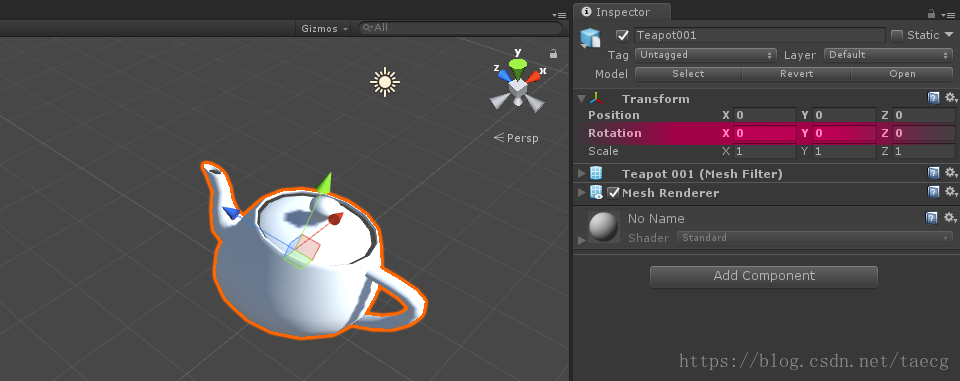Viewport: 960px width, 381px height.
Task: Expand the Teapot 001 Mesh Filter component
Action: coord(582,174)
